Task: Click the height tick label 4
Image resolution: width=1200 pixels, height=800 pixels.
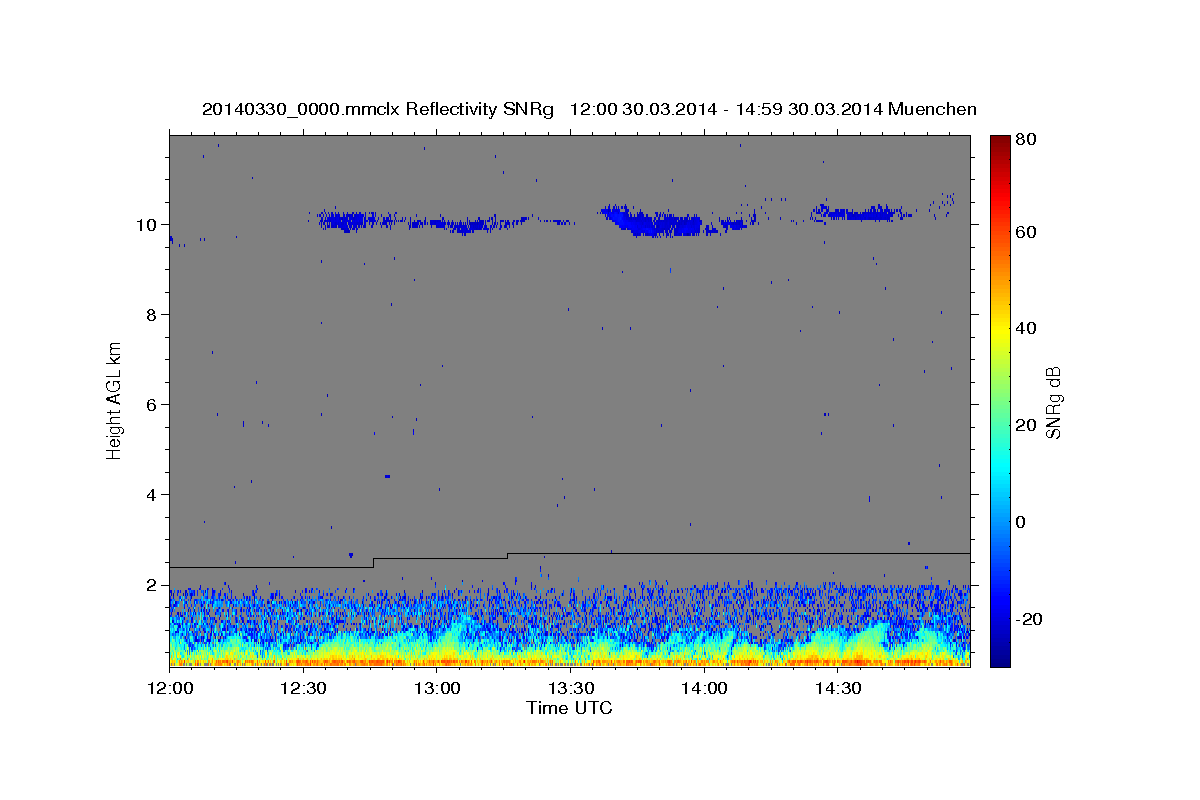Action: tap(151, 494)
